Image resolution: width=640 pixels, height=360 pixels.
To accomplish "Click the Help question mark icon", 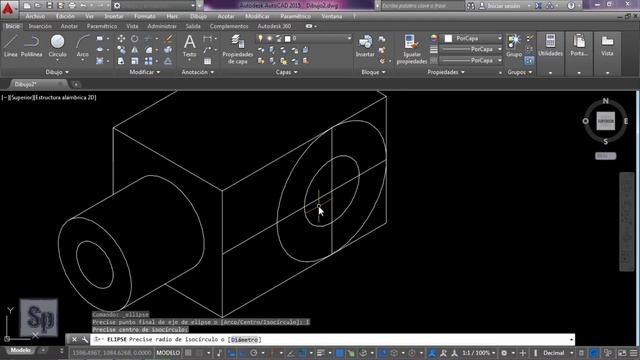I will [571, 6].
